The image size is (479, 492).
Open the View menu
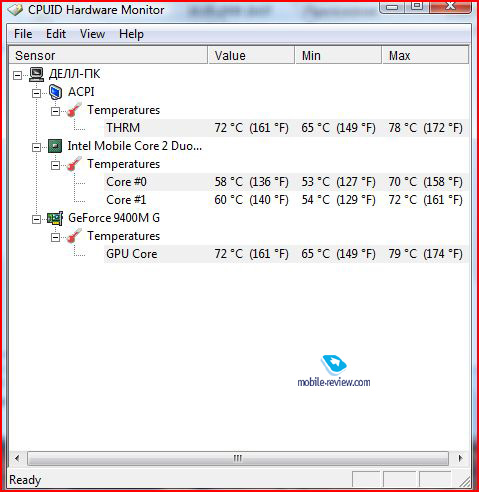click(x=92, y=34)
